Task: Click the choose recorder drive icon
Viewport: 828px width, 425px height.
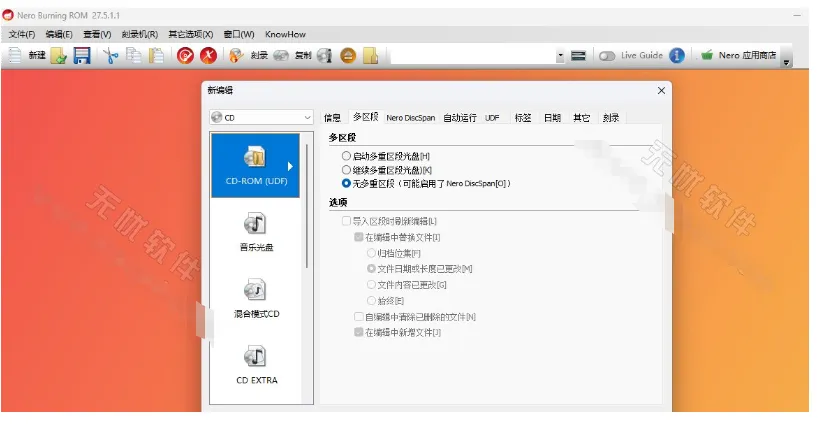Action: point(578,55)
